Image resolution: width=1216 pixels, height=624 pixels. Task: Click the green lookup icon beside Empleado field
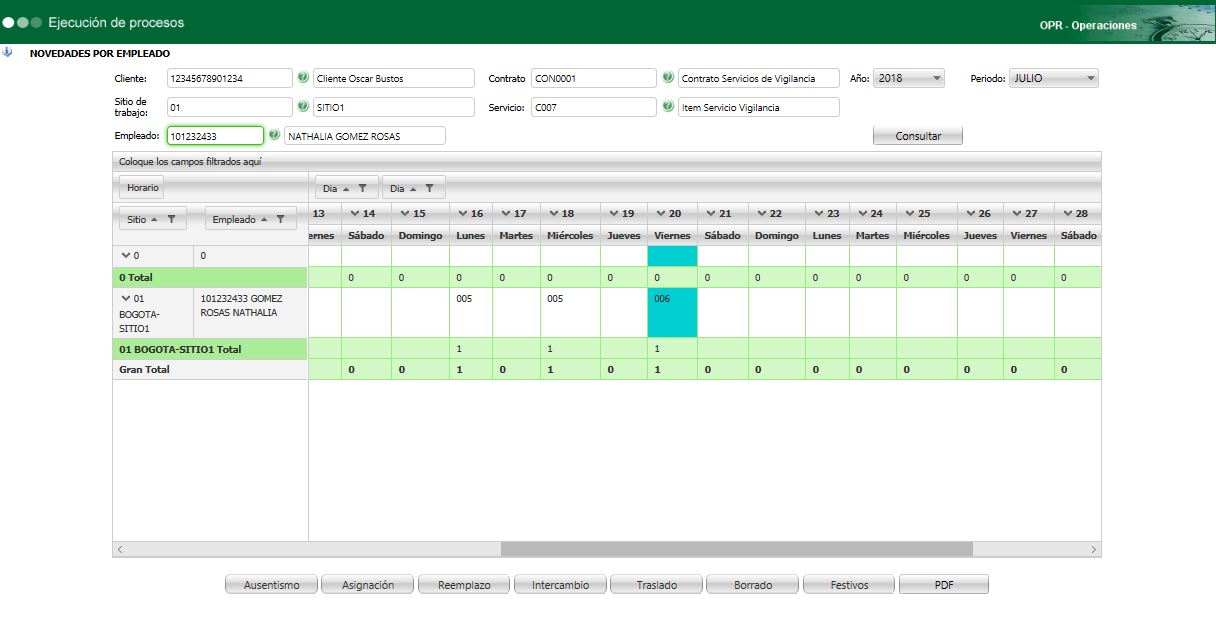coord(274,135)
